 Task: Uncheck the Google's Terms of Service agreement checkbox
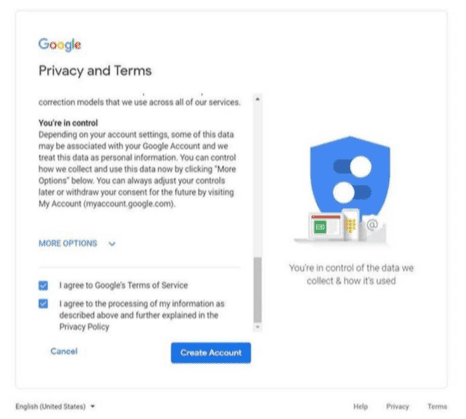[x=43, y=285]
